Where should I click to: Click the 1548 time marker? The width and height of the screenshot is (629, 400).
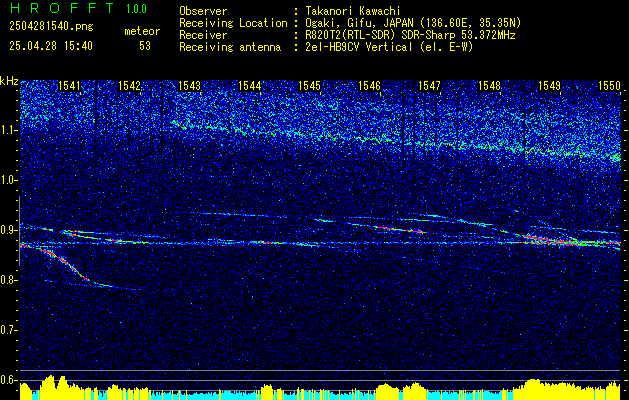click(x=490, y=85)
